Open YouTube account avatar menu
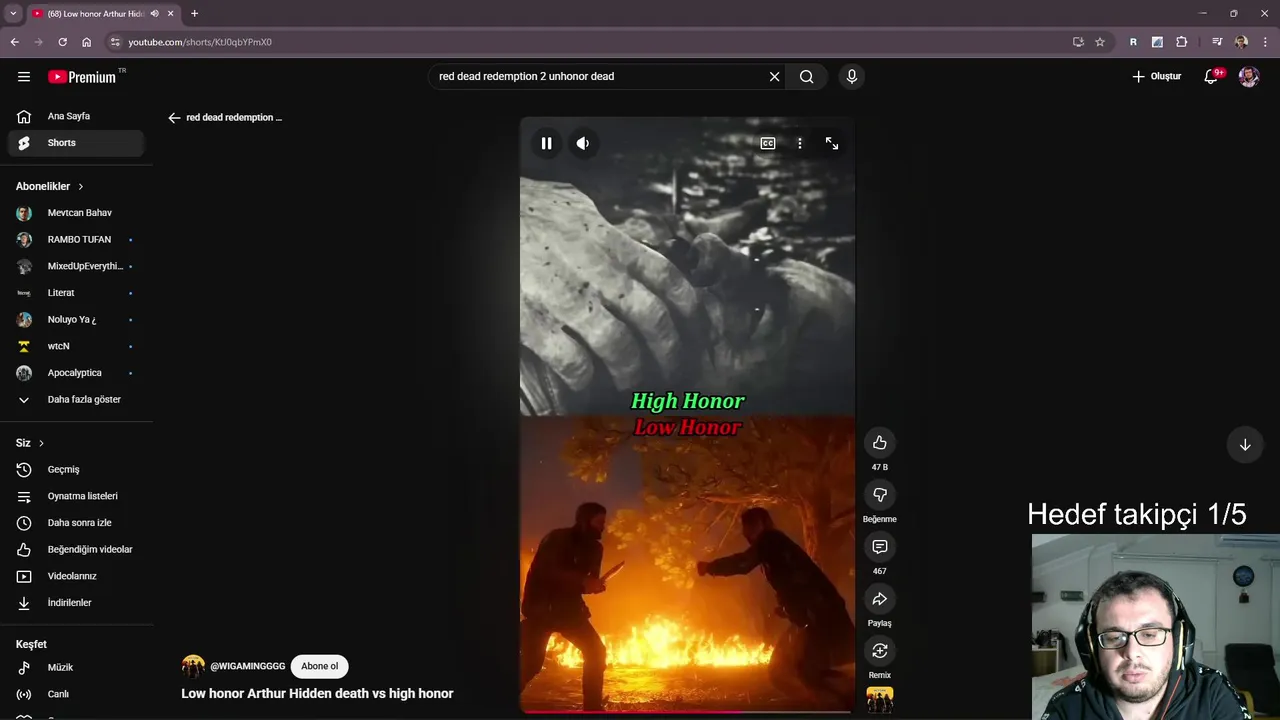 1248,76
